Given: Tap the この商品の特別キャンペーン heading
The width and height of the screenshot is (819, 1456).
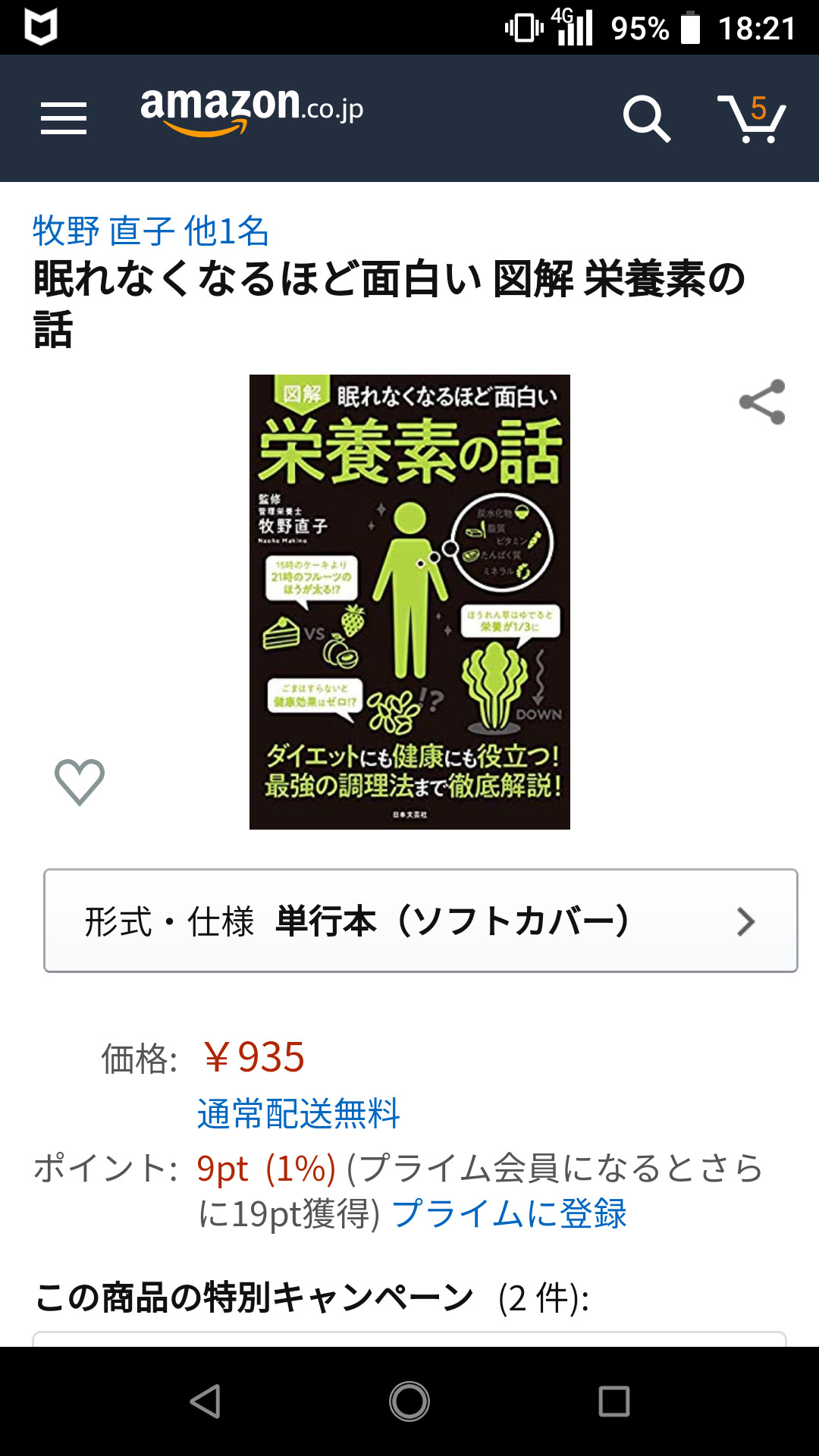Looking at the screenshot, I should tap(254, 1297).
